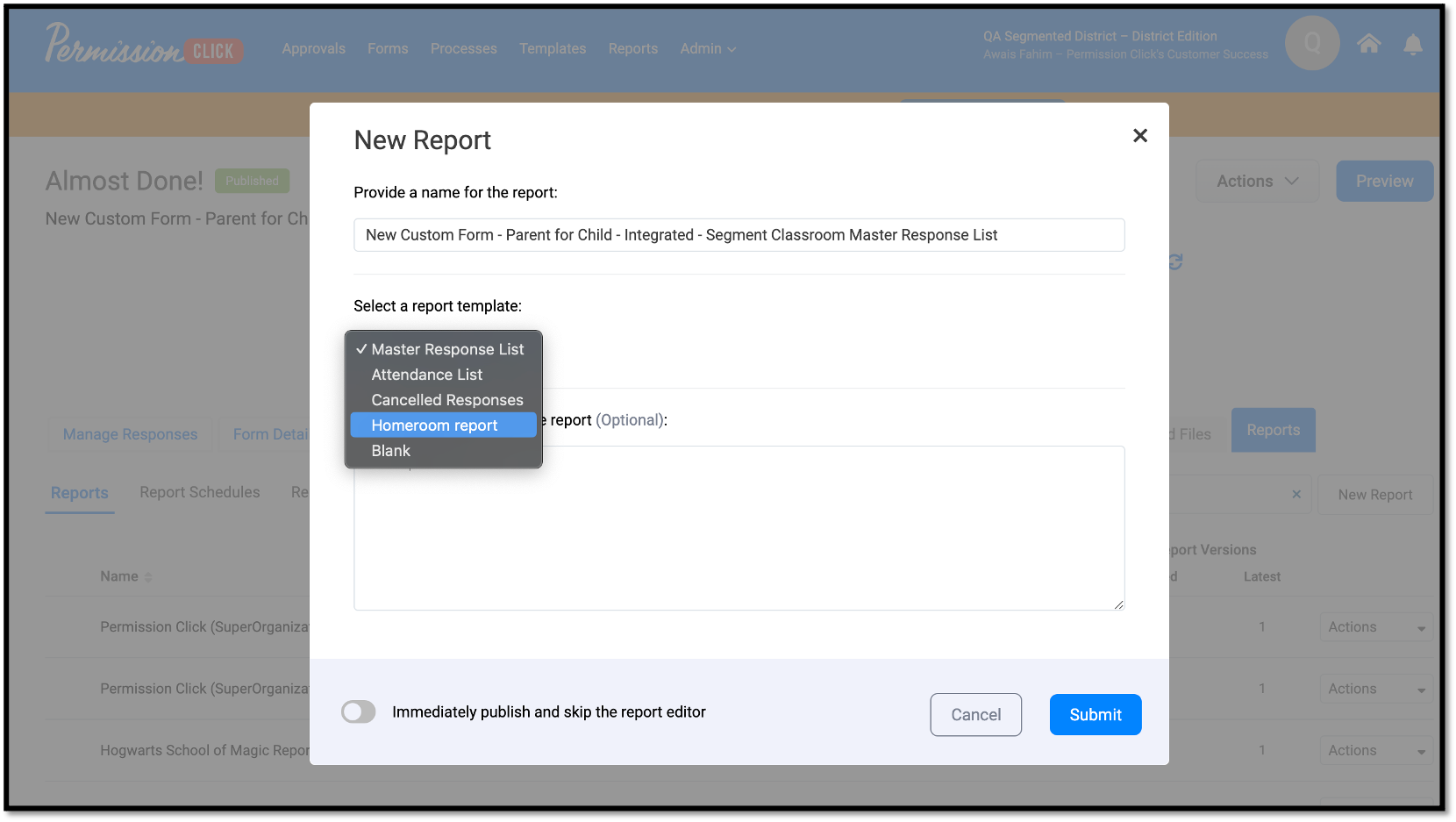
Task: Submit the new report
Action: click(1095, 714)
